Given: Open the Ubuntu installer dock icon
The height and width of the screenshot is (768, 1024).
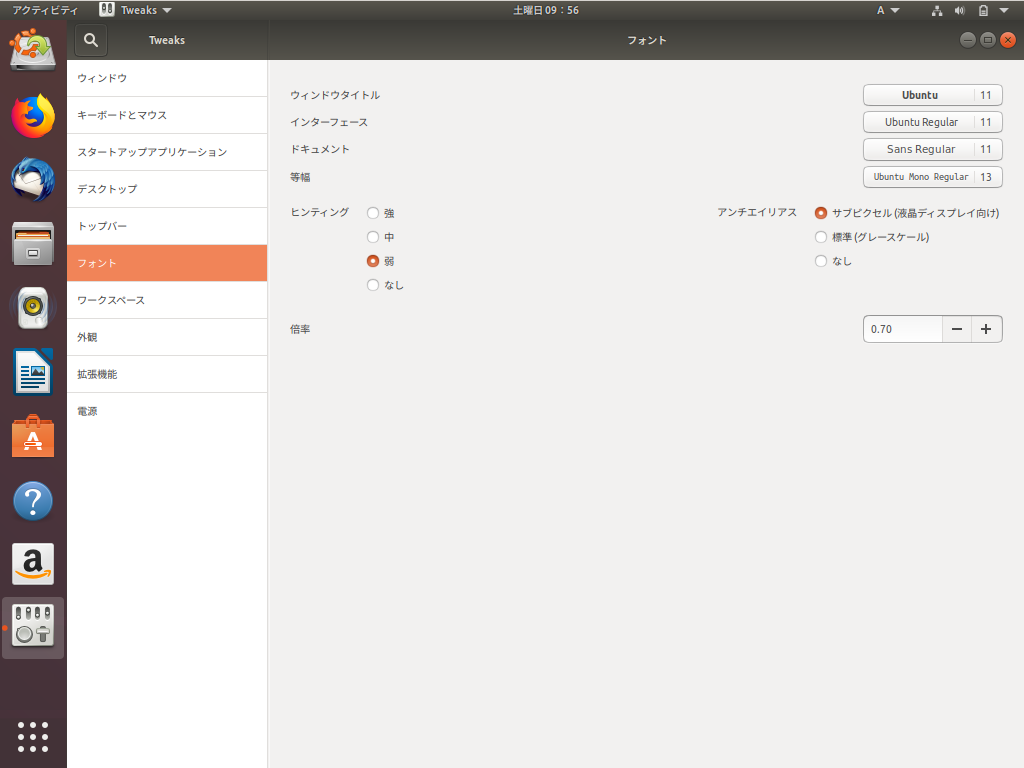Looking at the screenshot, I should 33,50.
